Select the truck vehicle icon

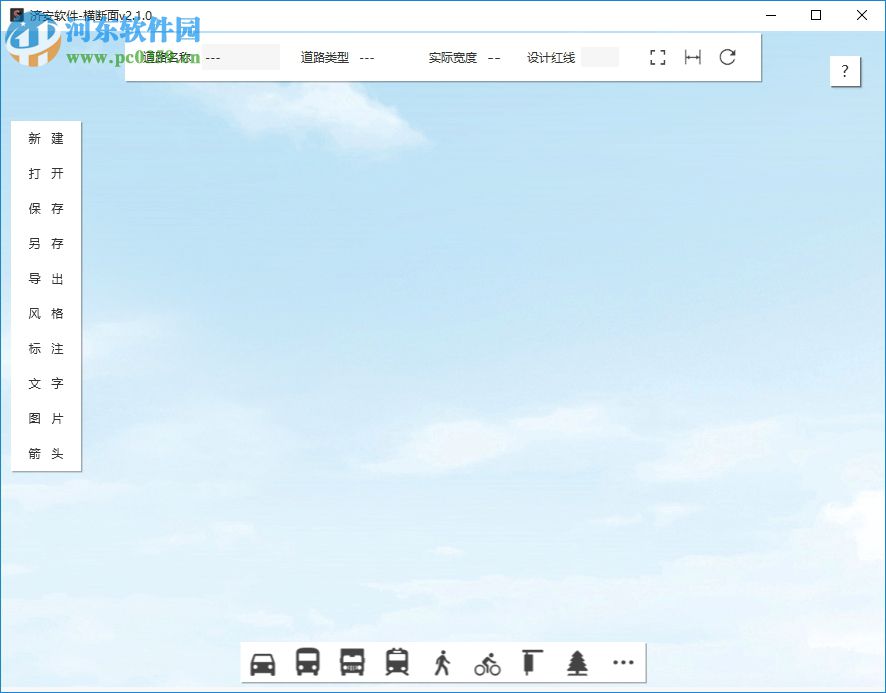tap(352, 662)
